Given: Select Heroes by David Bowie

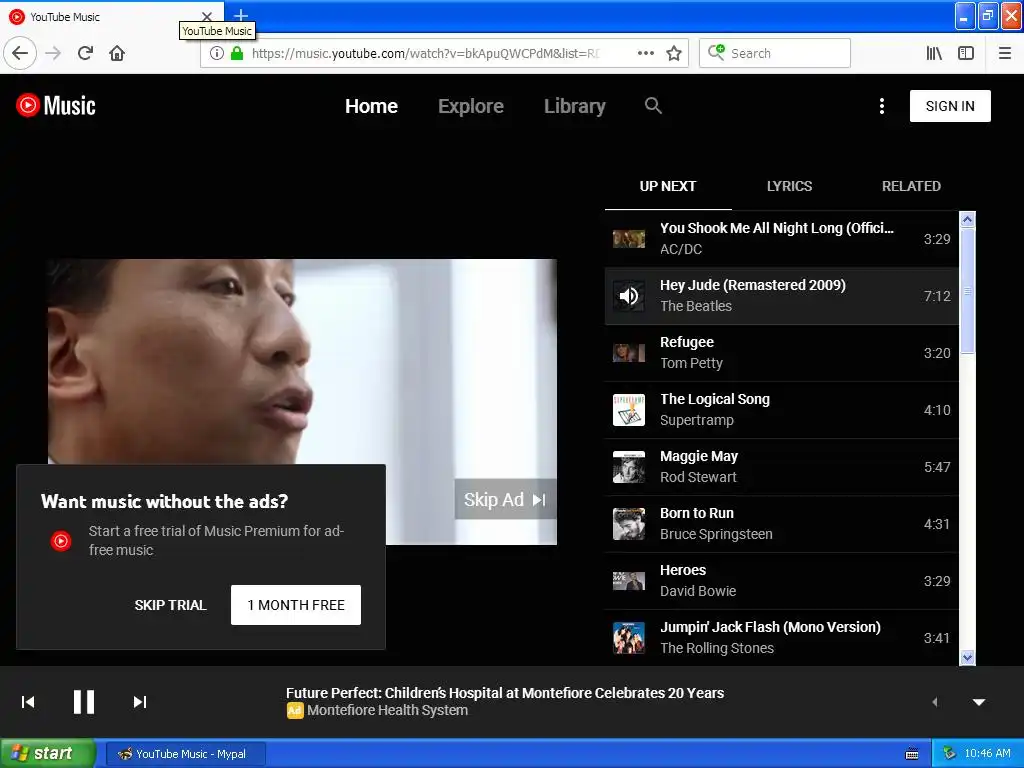Looking at the screenshot, I should (x=781, y=581).
